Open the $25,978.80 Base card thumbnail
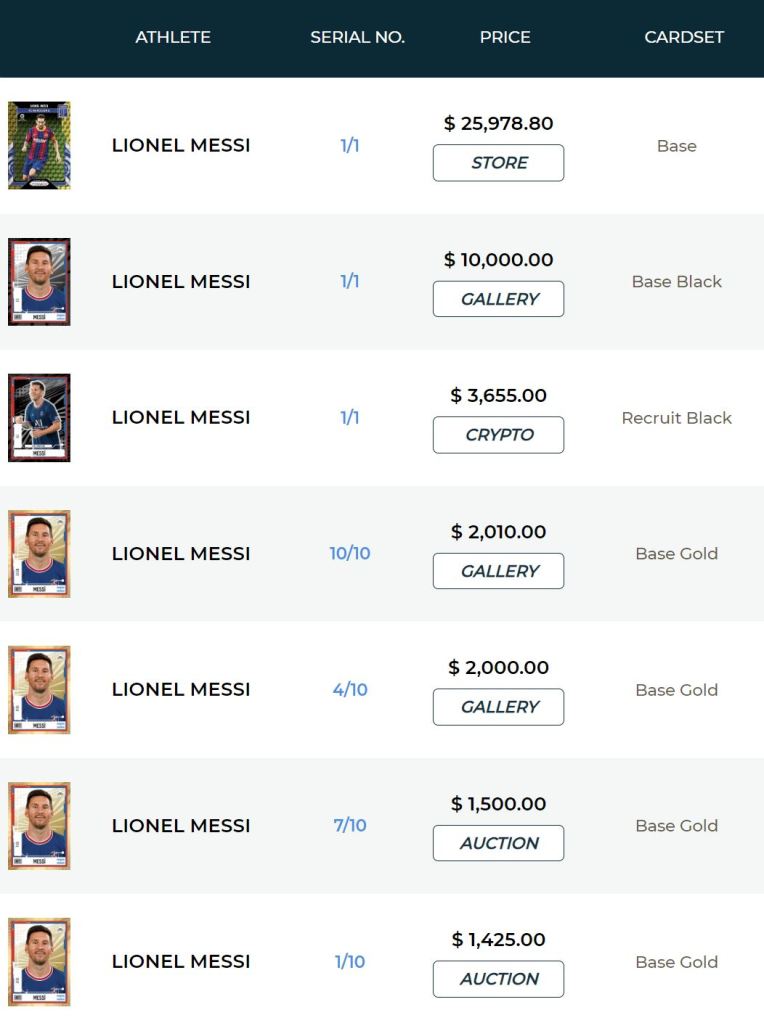The height and width of the screenshot is (1023, 764). point(39,145)
